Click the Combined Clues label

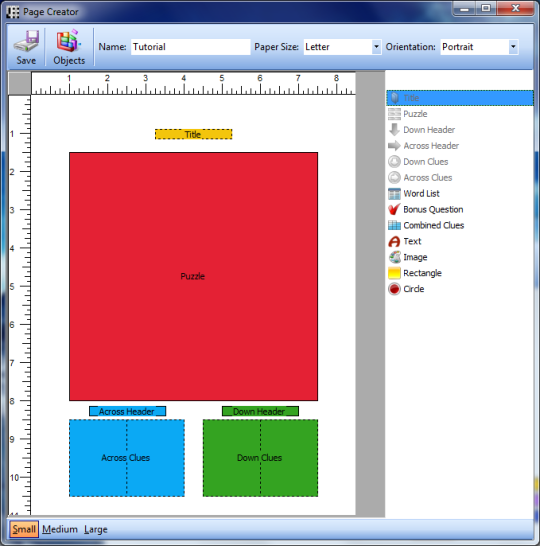pos(433,225)
